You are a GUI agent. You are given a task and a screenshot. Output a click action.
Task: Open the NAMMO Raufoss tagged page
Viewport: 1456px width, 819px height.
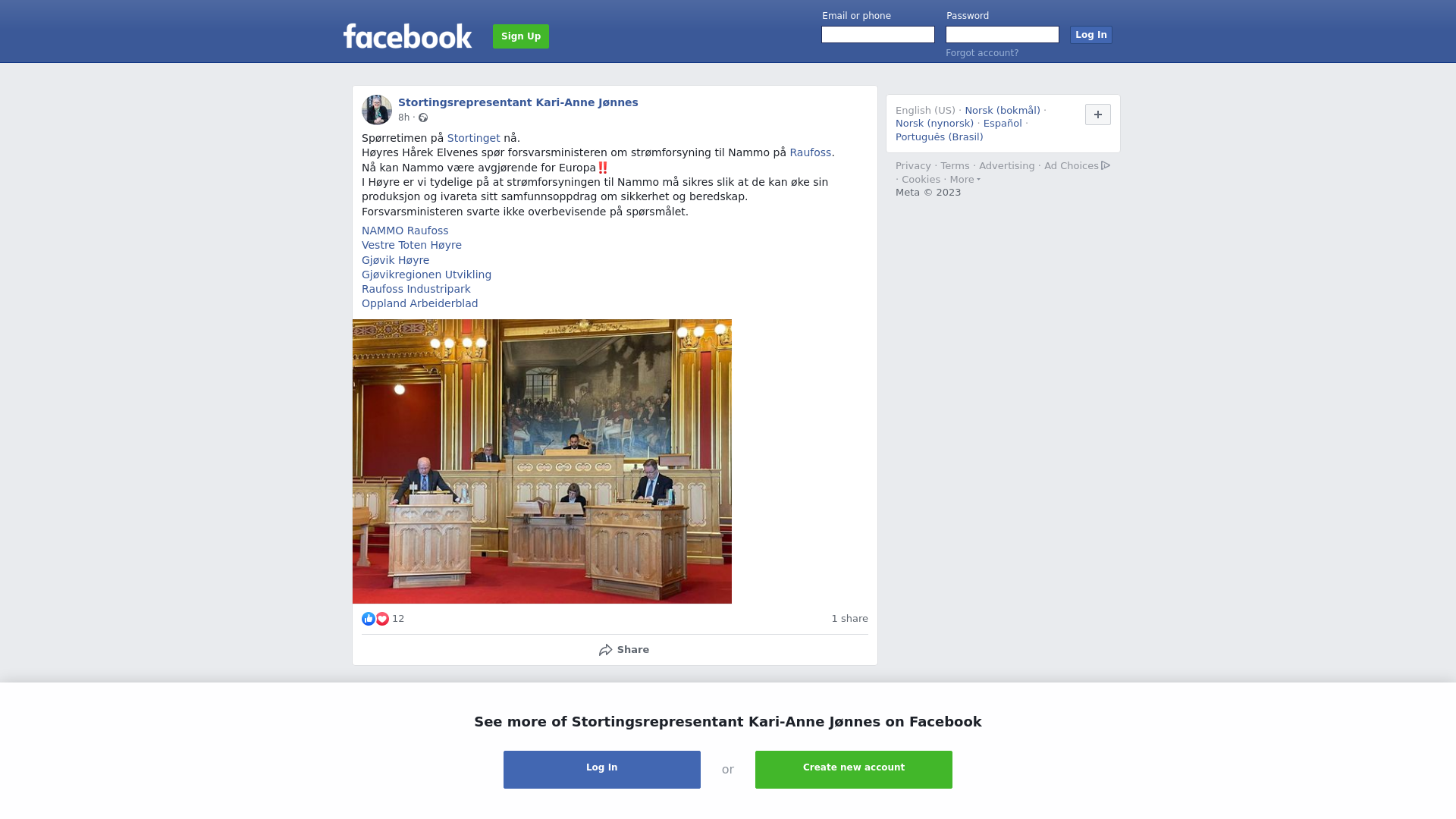coord(405,231)
